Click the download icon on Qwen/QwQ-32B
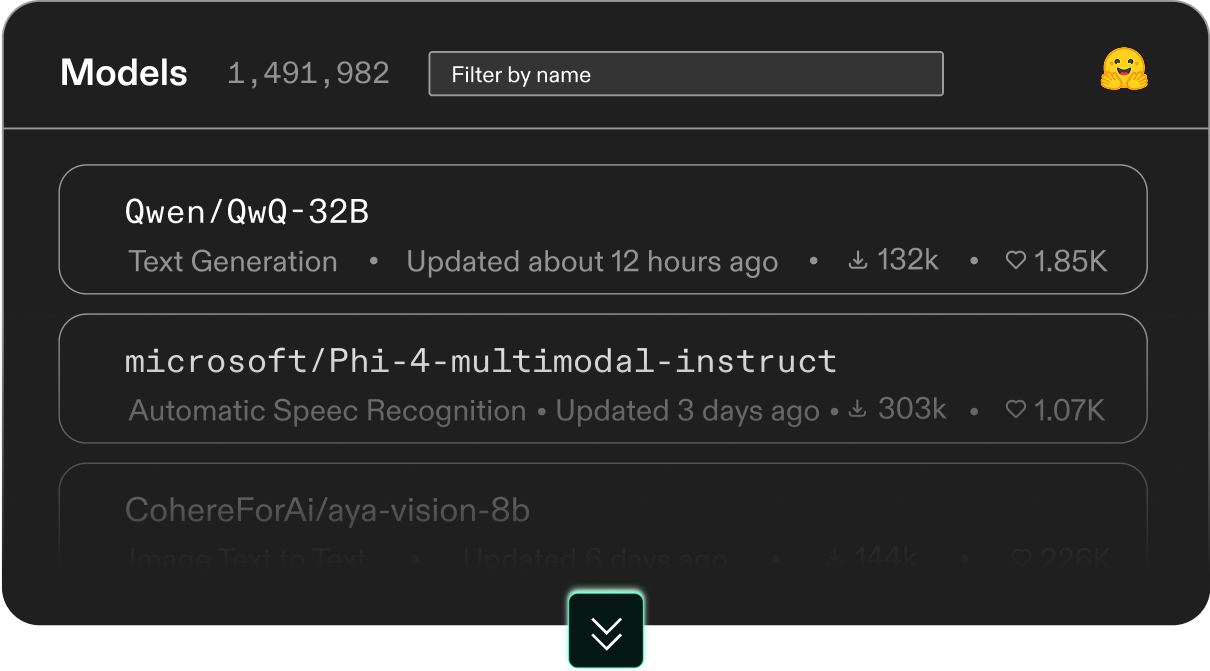This screenshot has height=671, width=1210. (857, 261)
